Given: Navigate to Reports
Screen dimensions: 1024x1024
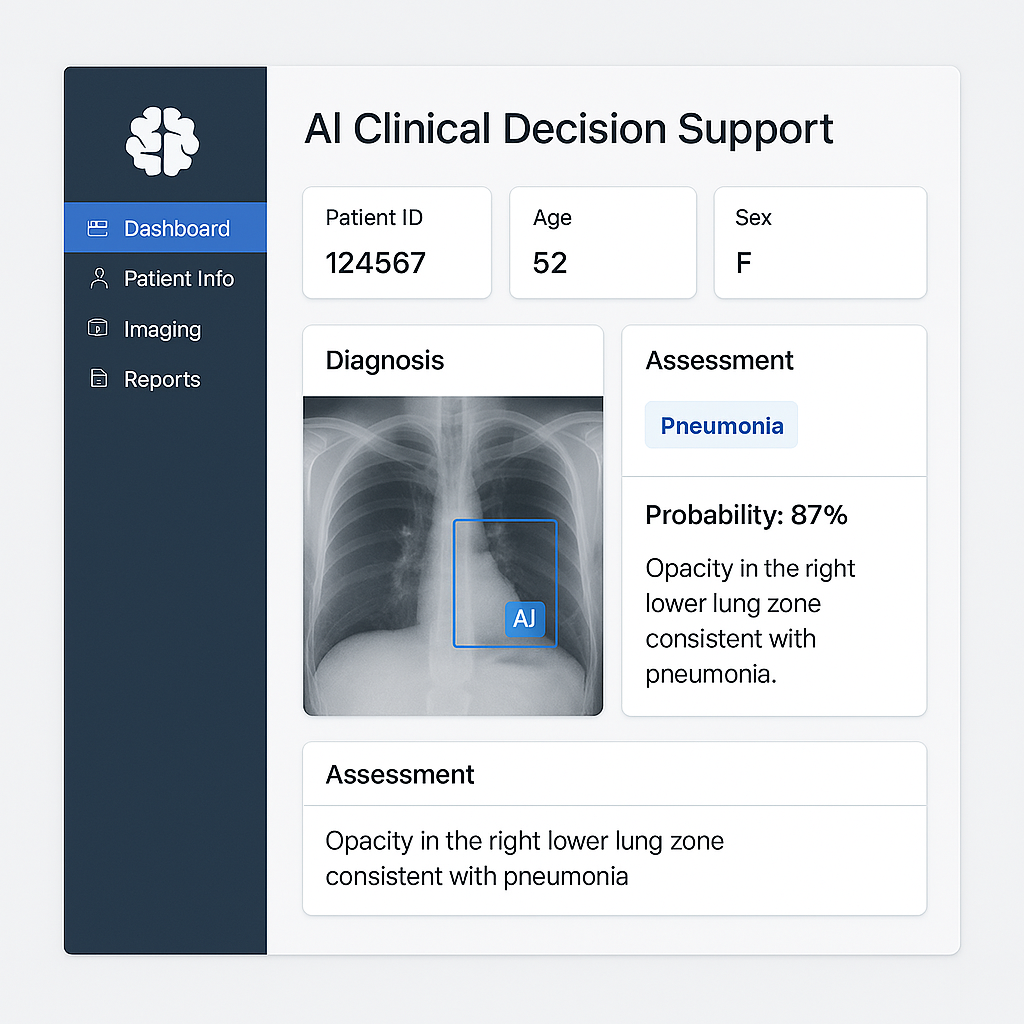Looking at the screenshot, I should coord(165,379).
